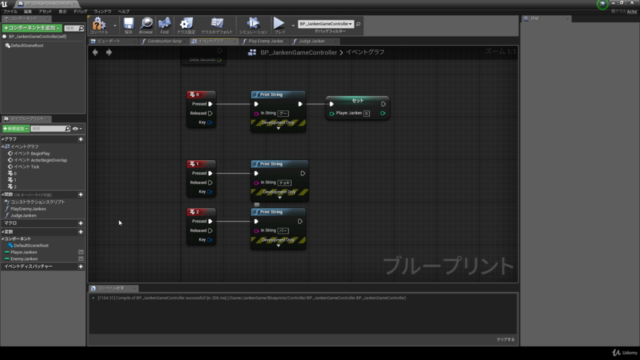
Task: Click In String field of third Print String
Action: pyautogui.click(x=283, y=231)
